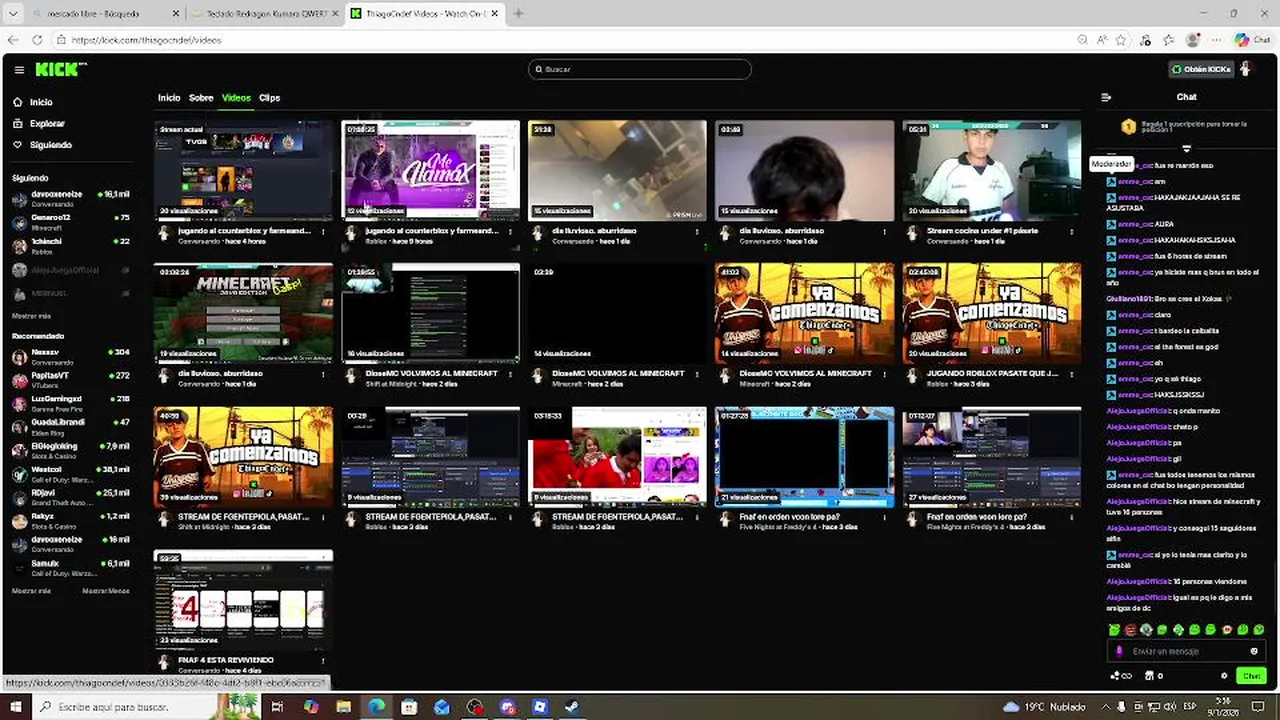Open options menu for the 'Stream cocina under' video

tap(1071, 231)
